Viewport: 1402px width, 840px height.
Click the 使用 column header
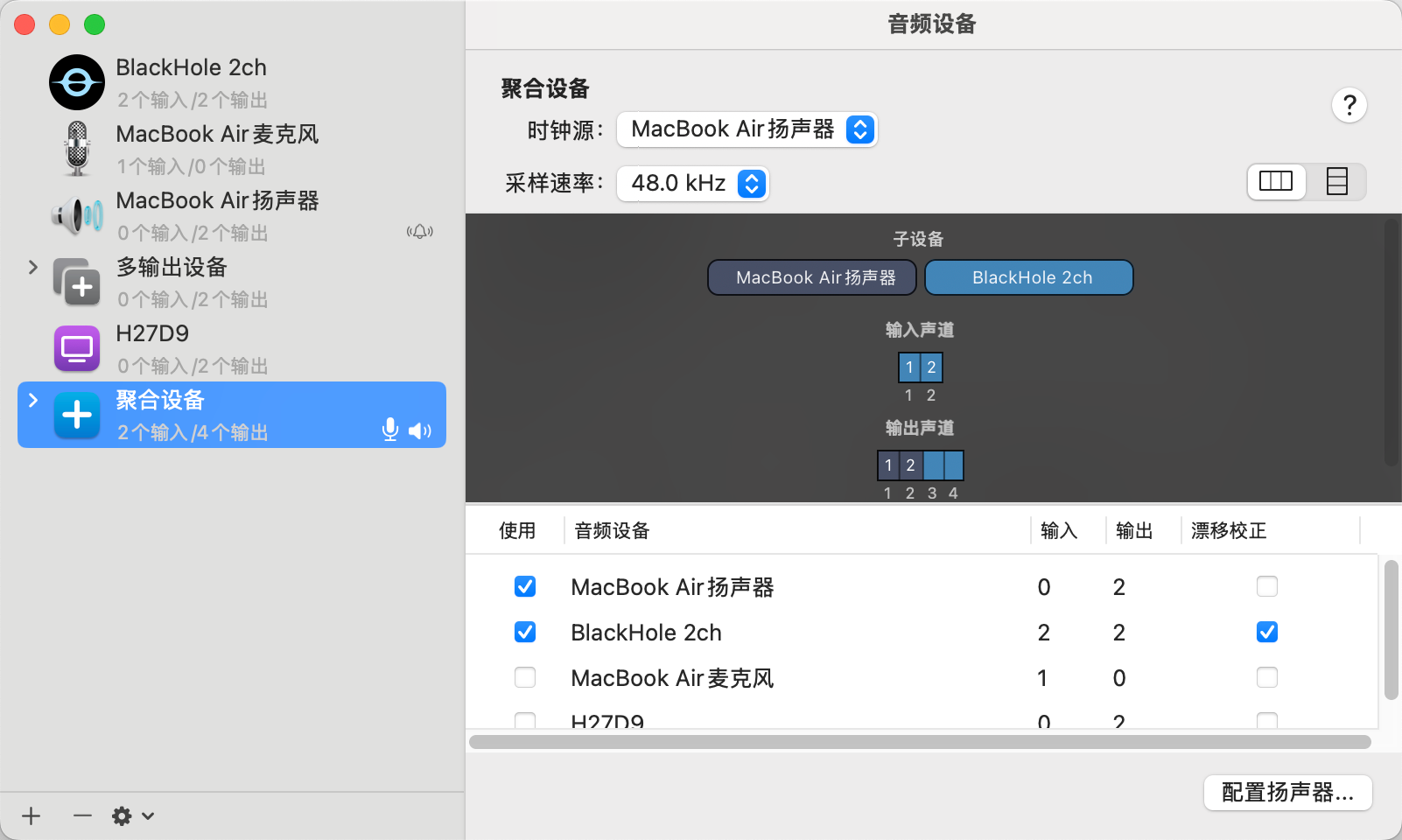click(517, 530)
